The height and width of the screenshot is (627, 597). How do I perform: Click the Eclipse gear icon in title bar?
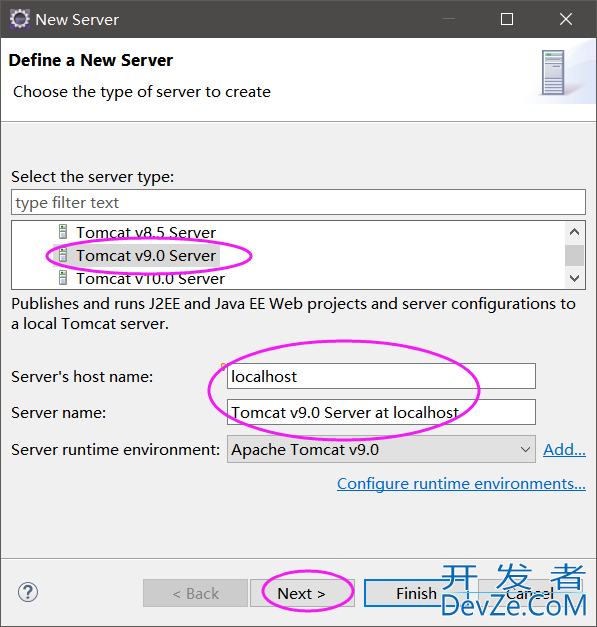pos(20,19)
